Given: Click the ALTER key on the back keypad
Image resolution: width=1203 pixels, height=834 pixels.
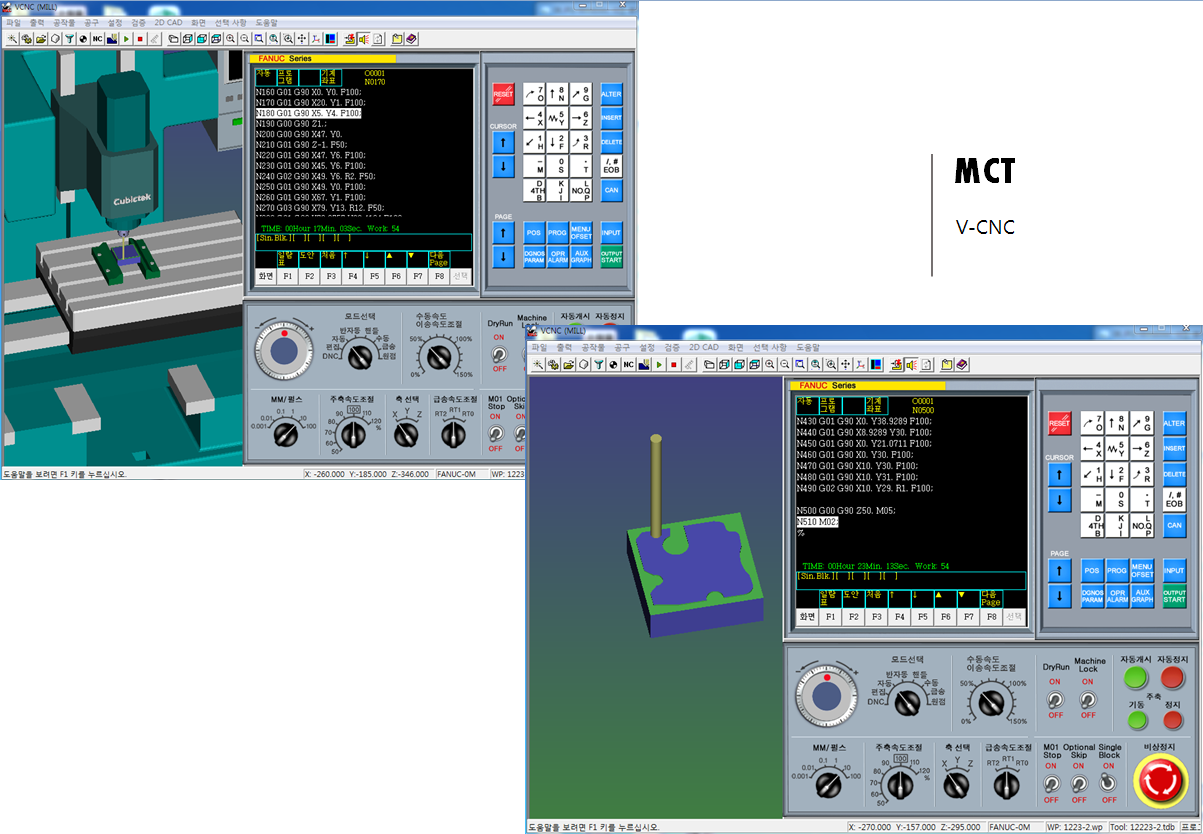Looking at the screenshot, I should coord(611,94).
